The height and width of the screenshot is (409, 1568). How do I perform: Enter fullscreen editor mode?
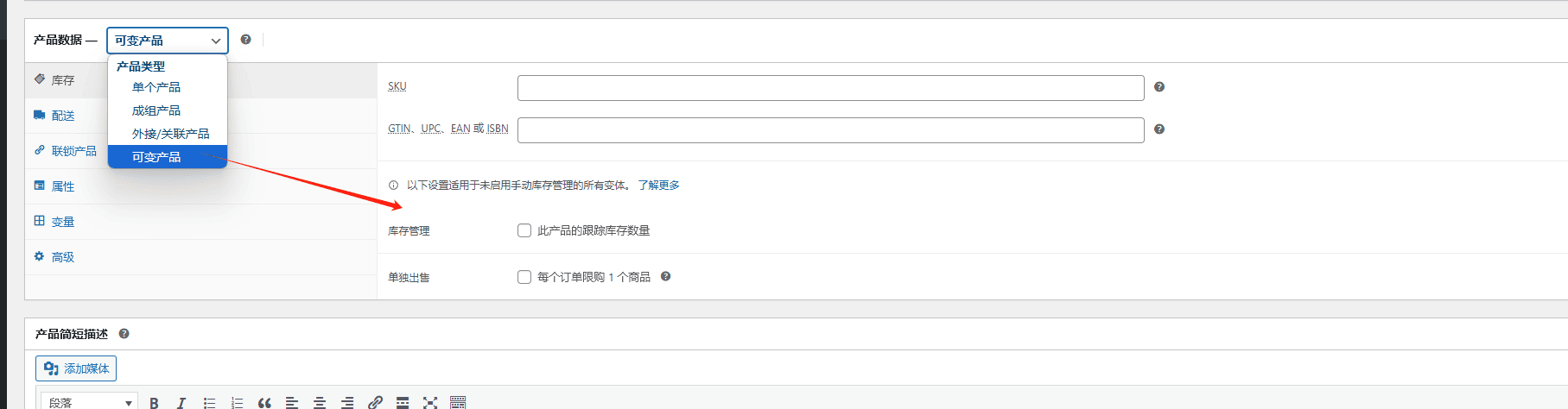(x=430, y=403)
